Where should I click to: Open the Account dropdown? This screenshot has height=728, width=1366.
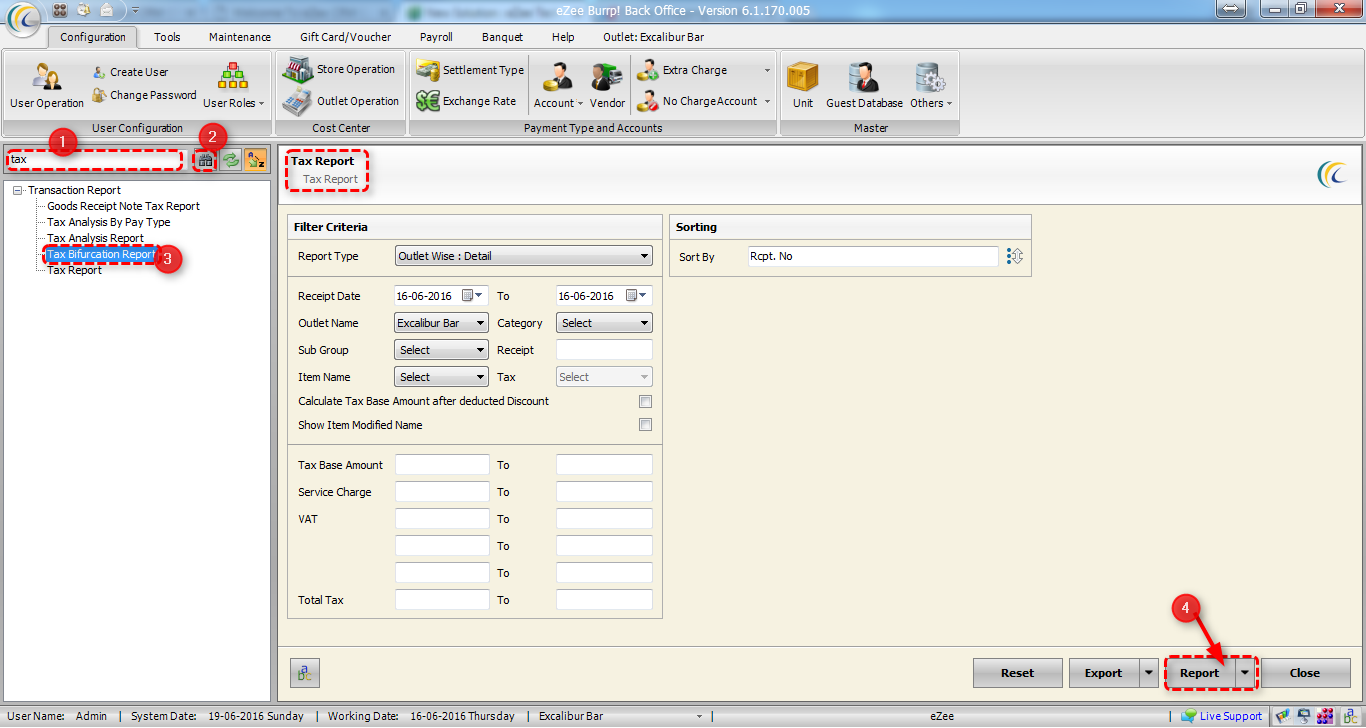[x=557, y=86]
